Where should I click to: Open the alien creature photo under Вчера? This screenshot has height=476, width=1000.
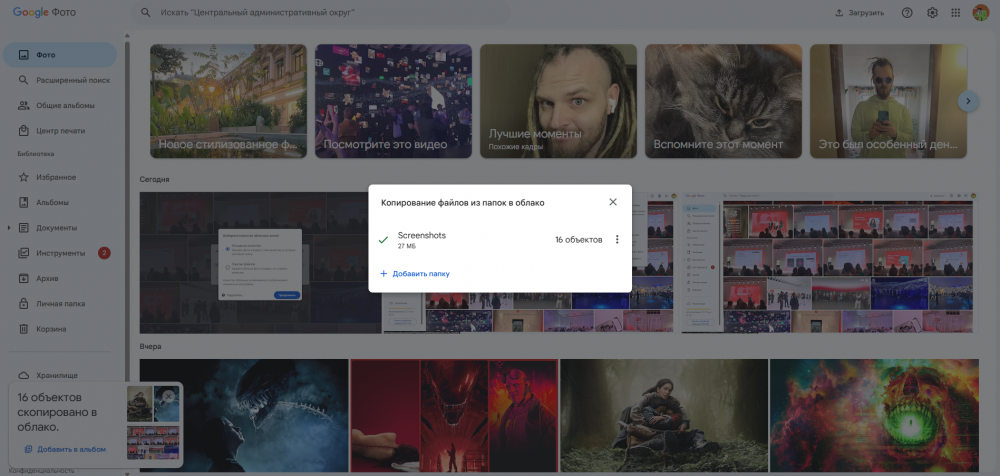pyautogui.click(x=244, y=416)
